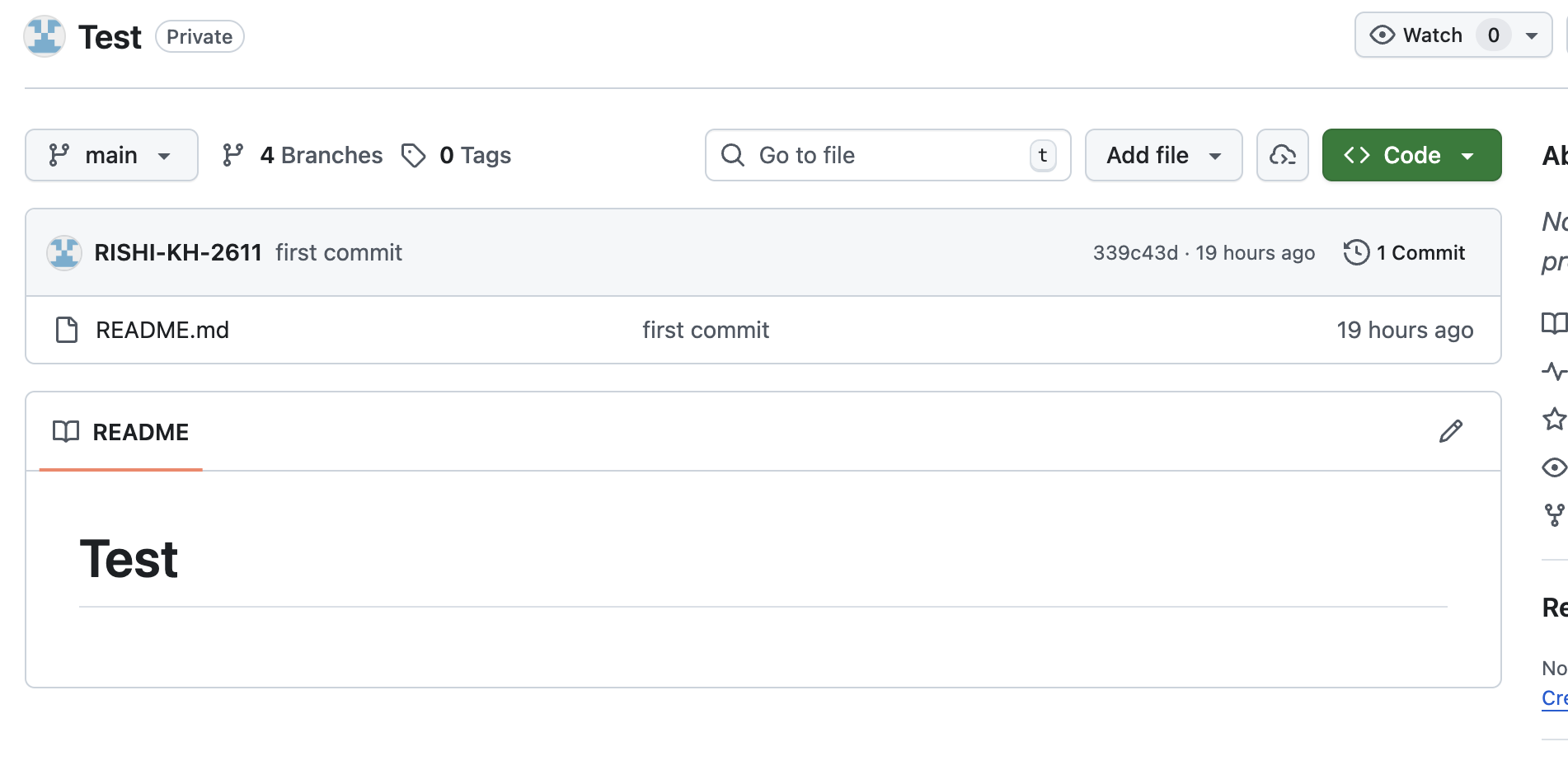The height and width of the screenshot is (770, 1568).
Task: Click the repository owner avatar beside Test
Action: 45,36
